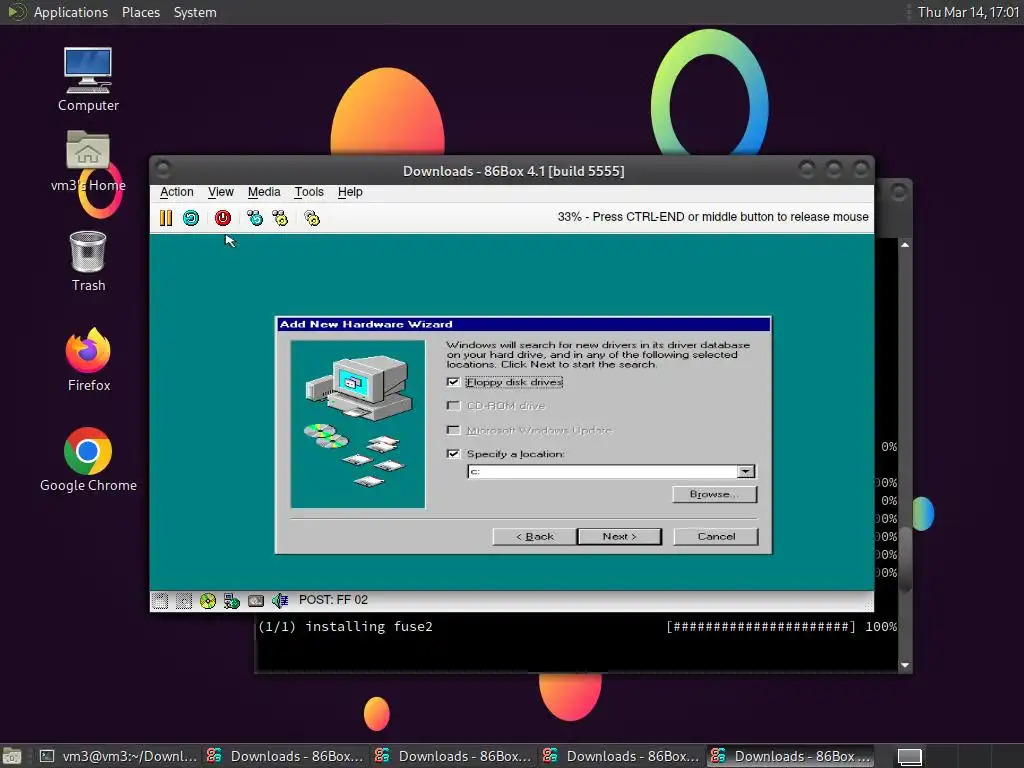Click the location path input field
This screenshot has height=768, width=1024.
603,472
